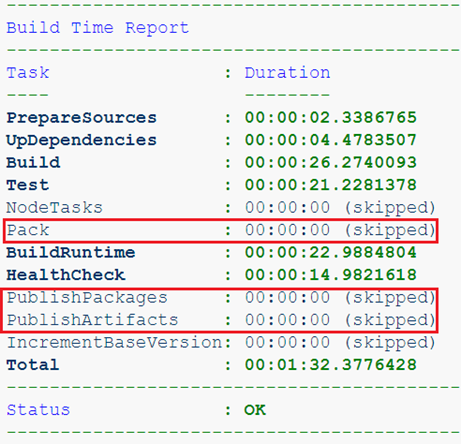Viewport: 461px width, 444px height.
Task: Click the skipped duration in Pack row
Action: click(x=340, y=230)
